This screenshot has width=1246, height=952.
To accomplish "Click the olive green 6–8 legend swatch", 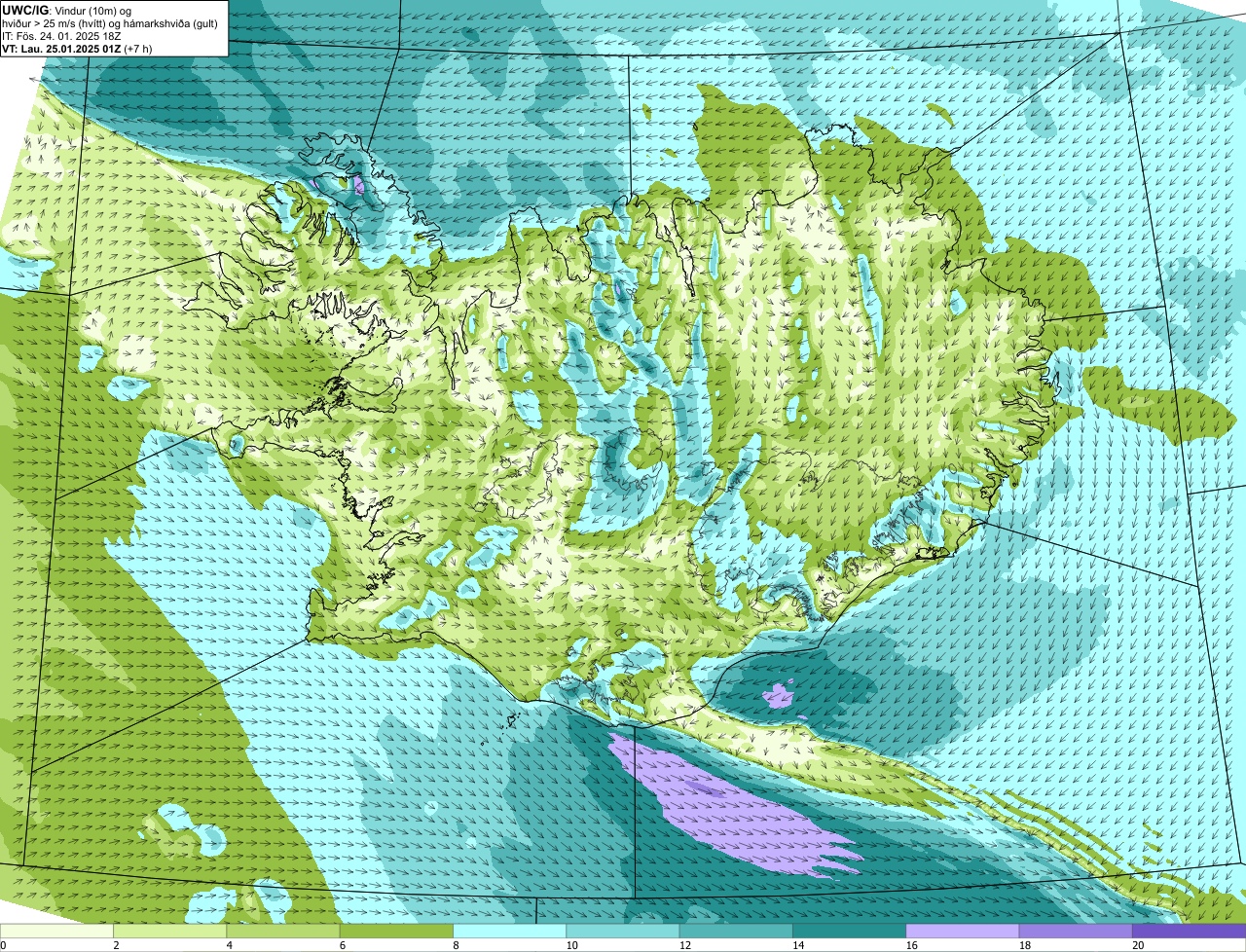I will click(396, 931).
